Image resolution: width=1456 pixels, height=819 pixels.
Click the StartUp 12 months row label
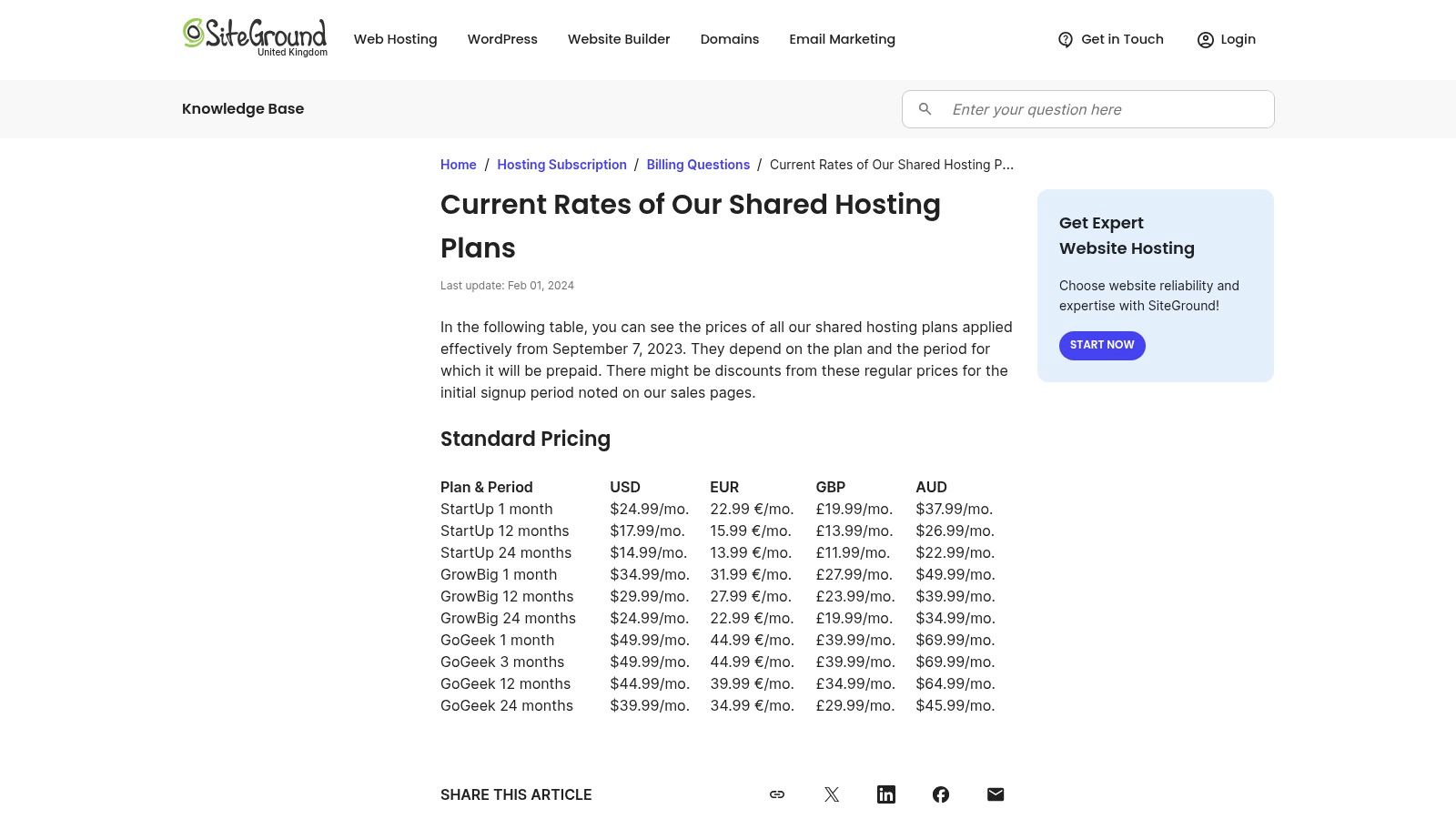[505, 531]
